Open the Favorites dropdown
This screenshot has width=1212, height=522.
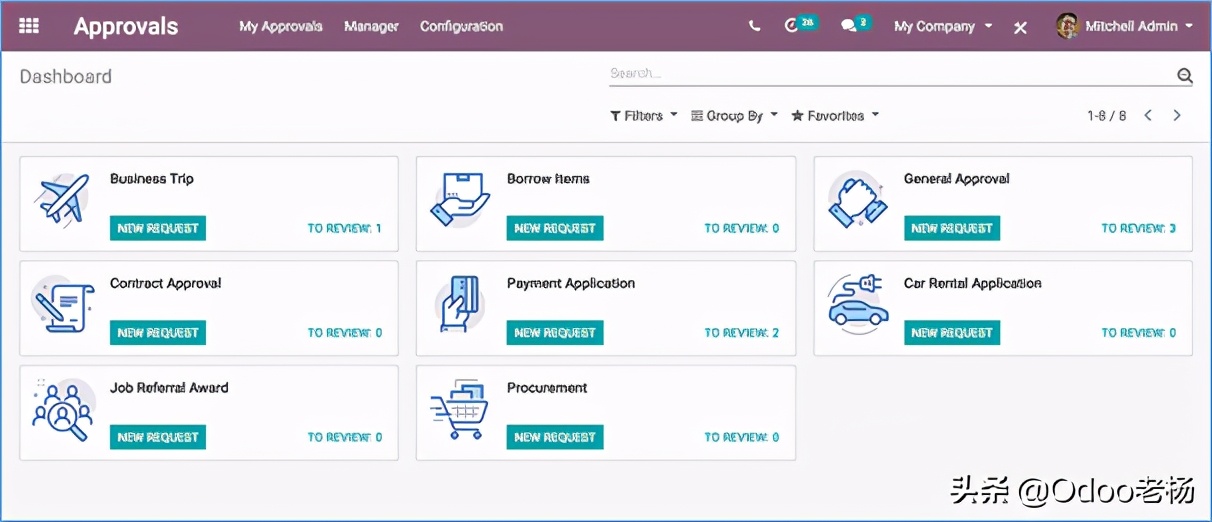click(835, 116)
